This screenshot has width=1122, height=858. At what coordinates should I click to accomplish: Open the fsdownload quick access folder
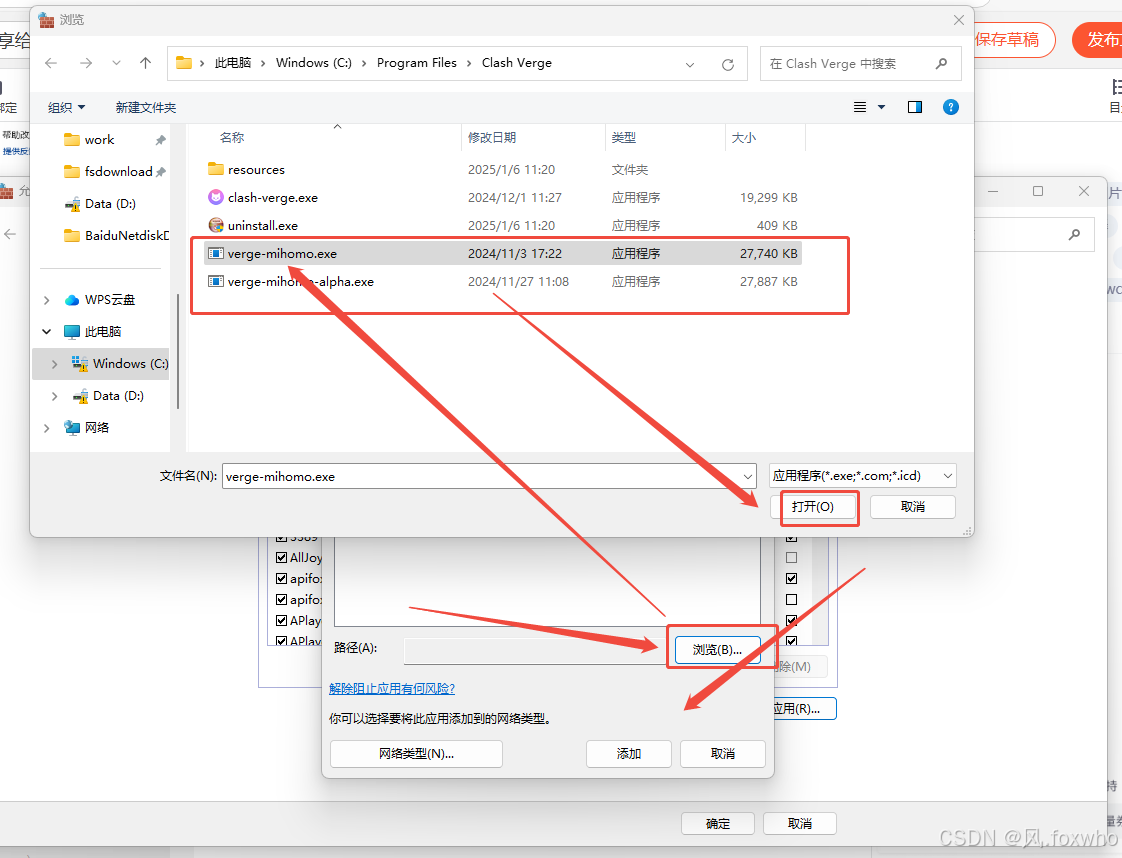pos(118,172)
